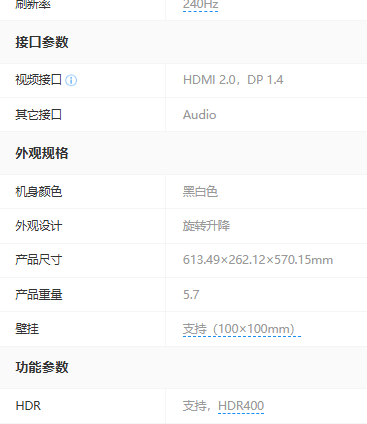Click the 外观设计 label
This screenshot has height=424, width=367.
[39, 226]
